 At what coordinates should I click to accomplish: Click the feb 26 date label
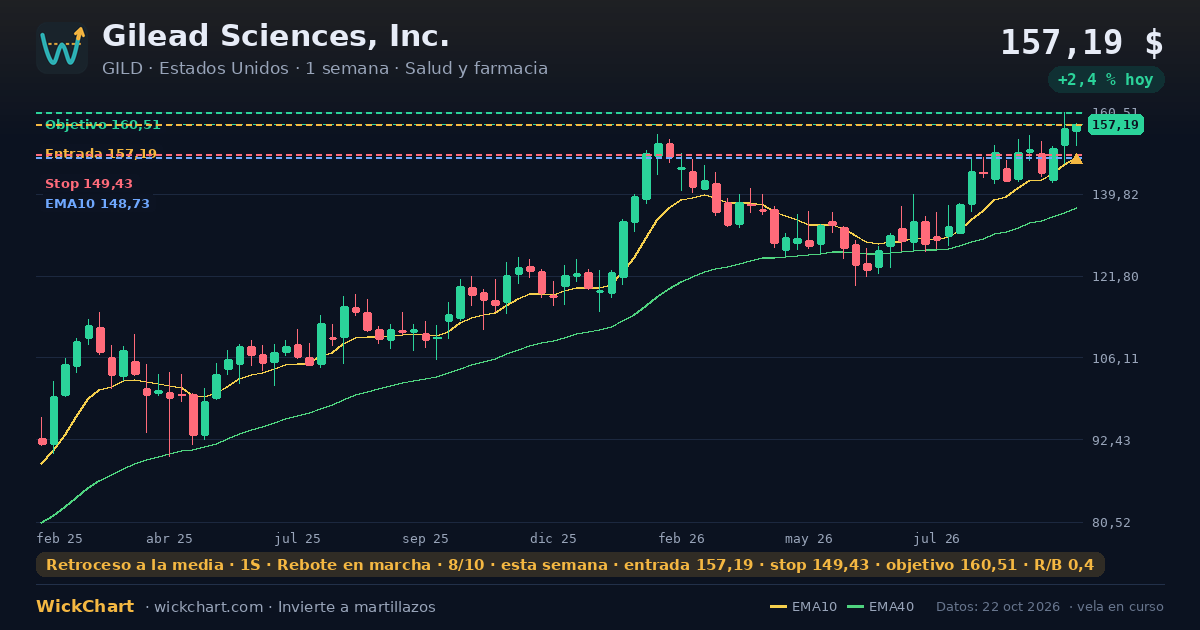682,538
